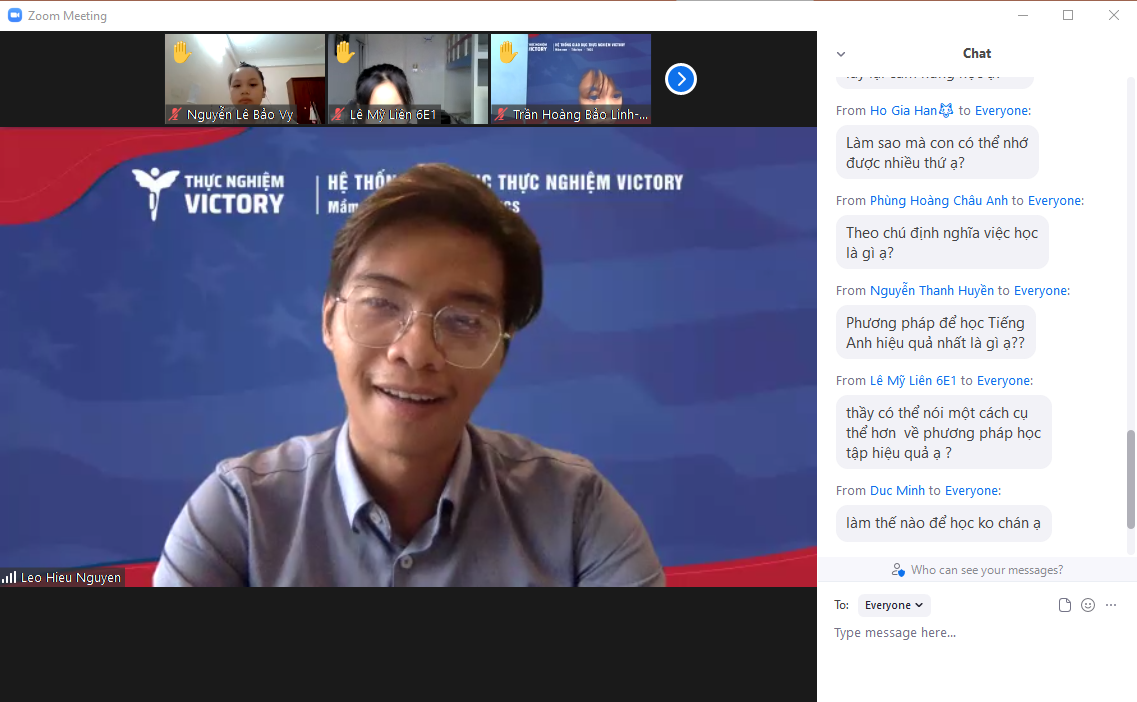Click the Zoom app icon in the title bar
Viewport: 1137px width, 702px height.
tap(13, 15)
